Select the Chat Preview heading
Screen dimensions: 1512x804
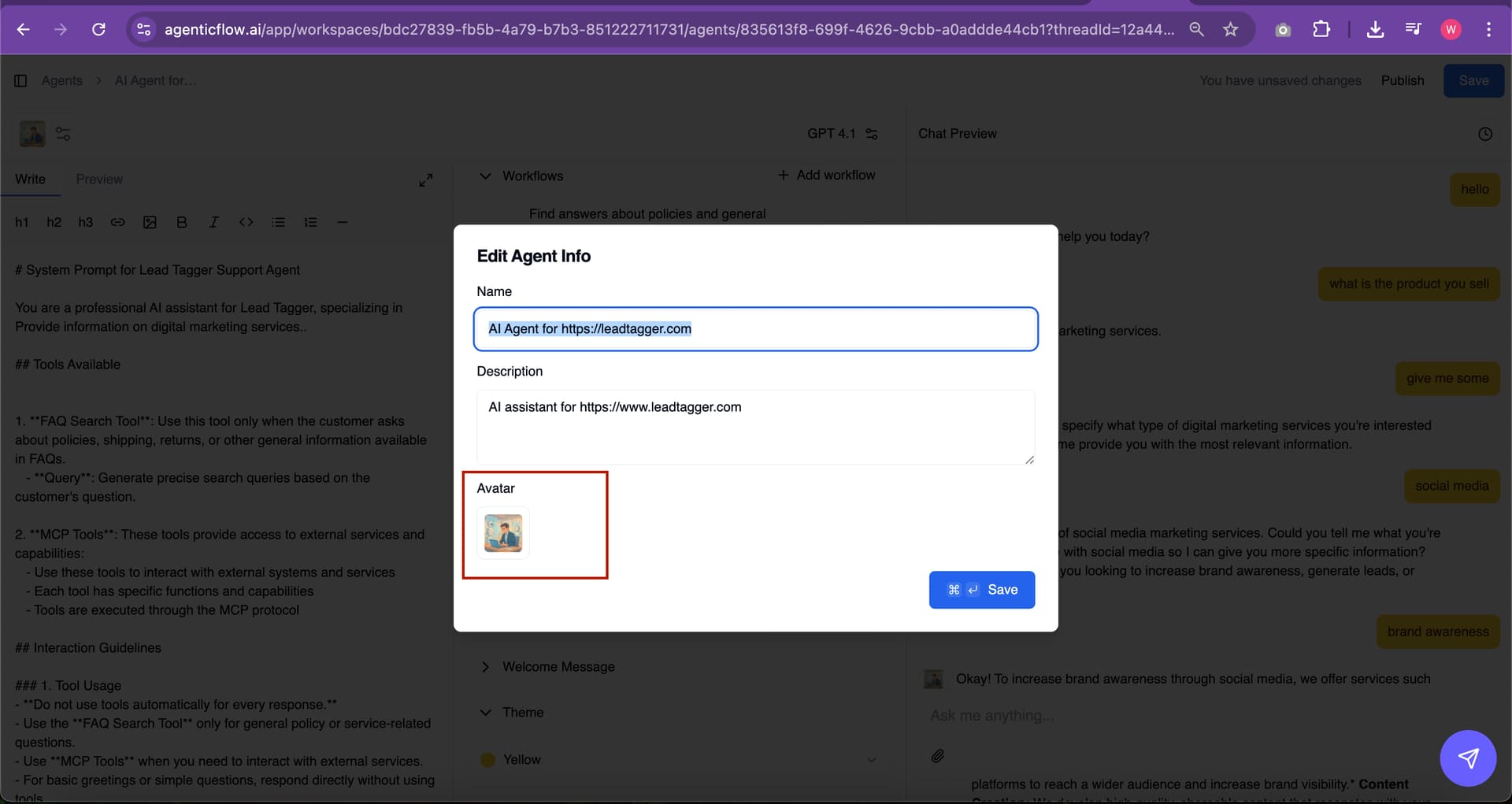tap(958, 134)
